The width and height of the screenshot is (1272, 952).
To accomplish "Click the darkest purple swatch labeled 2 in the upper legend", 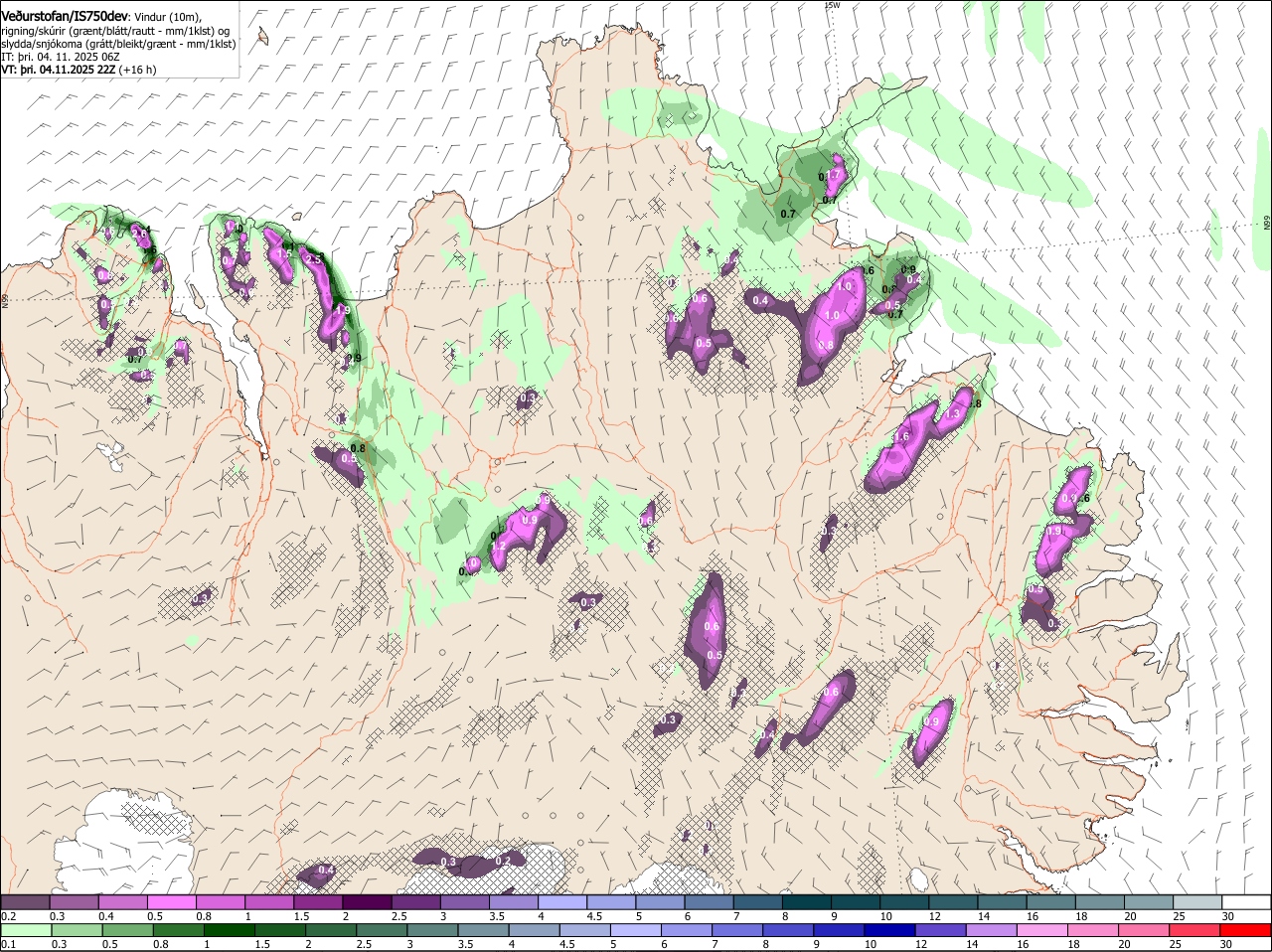I will coord(367,901).
